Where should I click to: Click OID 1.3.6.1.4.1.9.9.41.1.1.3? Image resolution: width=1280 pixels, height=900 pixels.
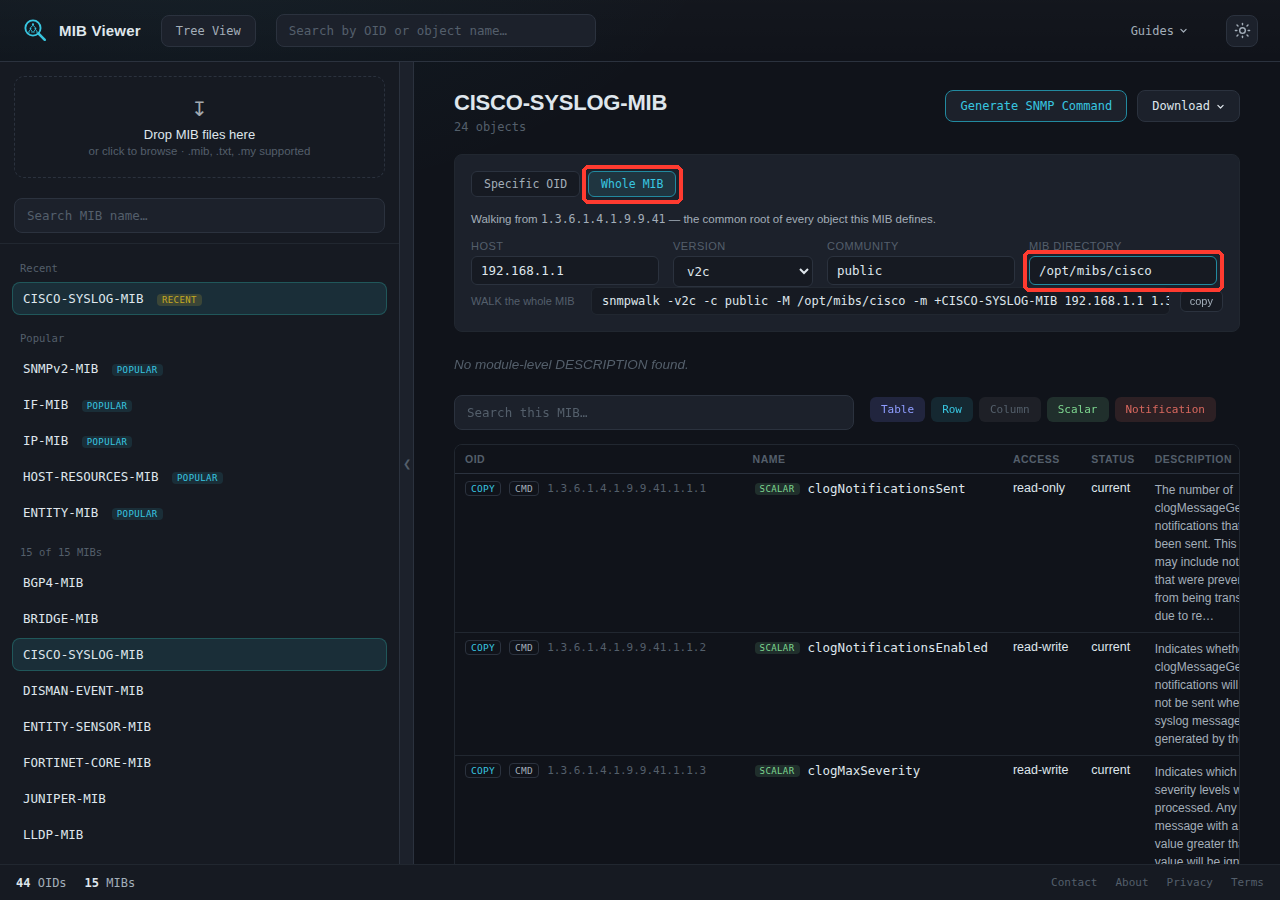pos(626,771)
